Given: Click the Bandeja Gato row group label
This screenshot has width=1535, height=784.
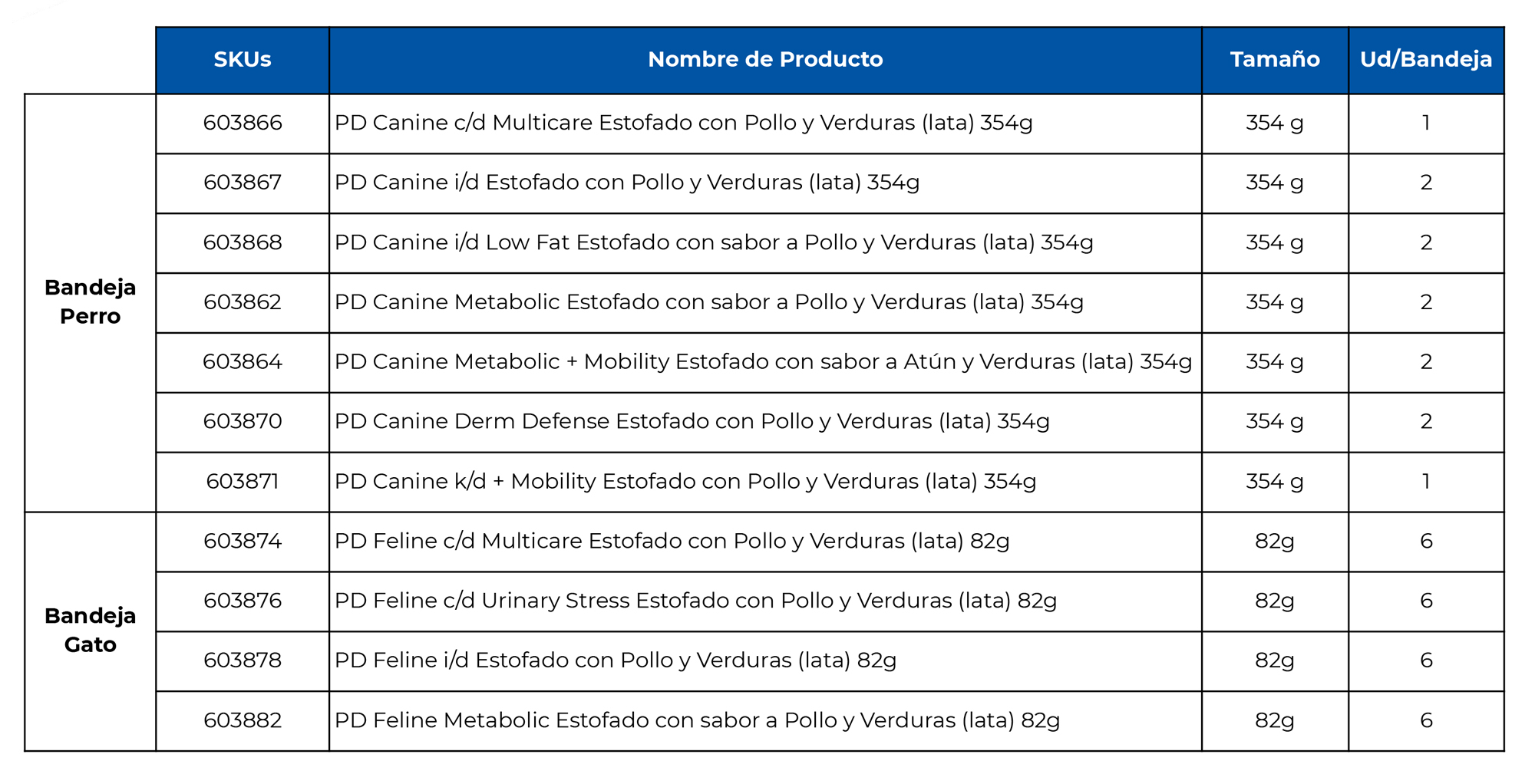Looking at the screenshot, I should (91, 630).
